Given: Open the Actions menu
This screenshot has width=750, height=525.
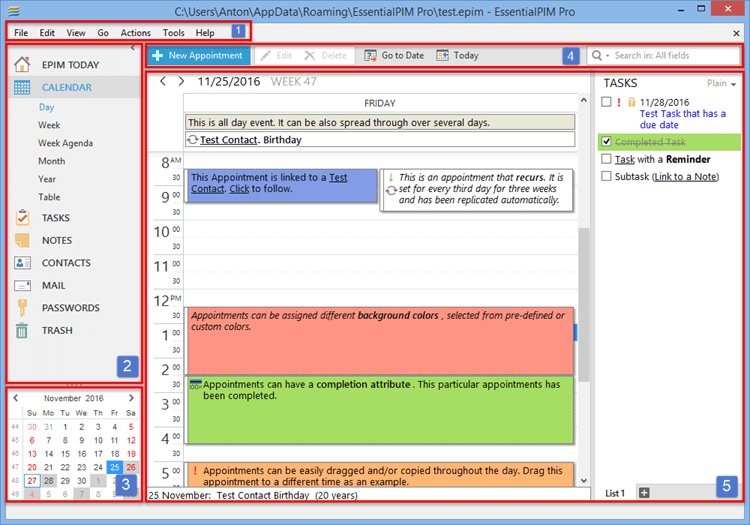Looking at the screenshot, I should click(135, 33).
